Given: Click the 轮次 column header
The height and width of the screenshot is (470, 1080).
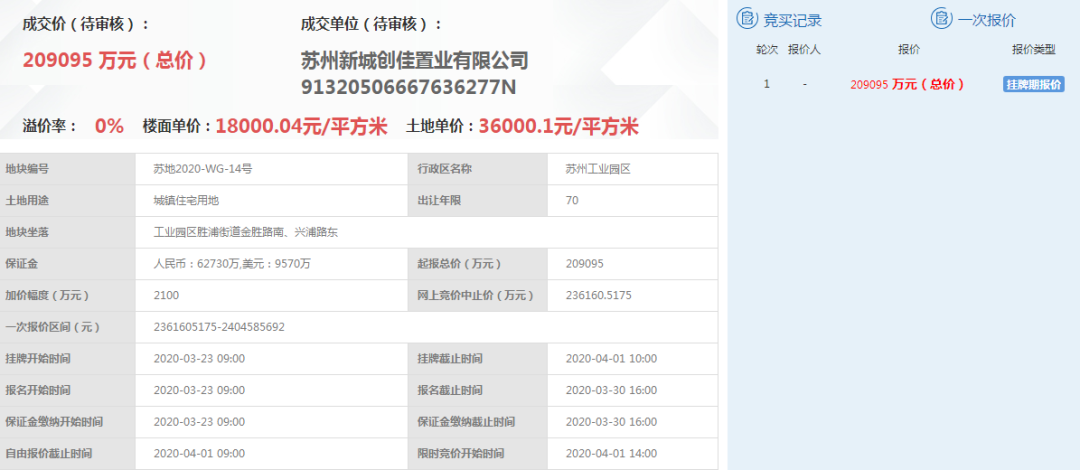Looking at the screenshot, I should tap(767, 50).
